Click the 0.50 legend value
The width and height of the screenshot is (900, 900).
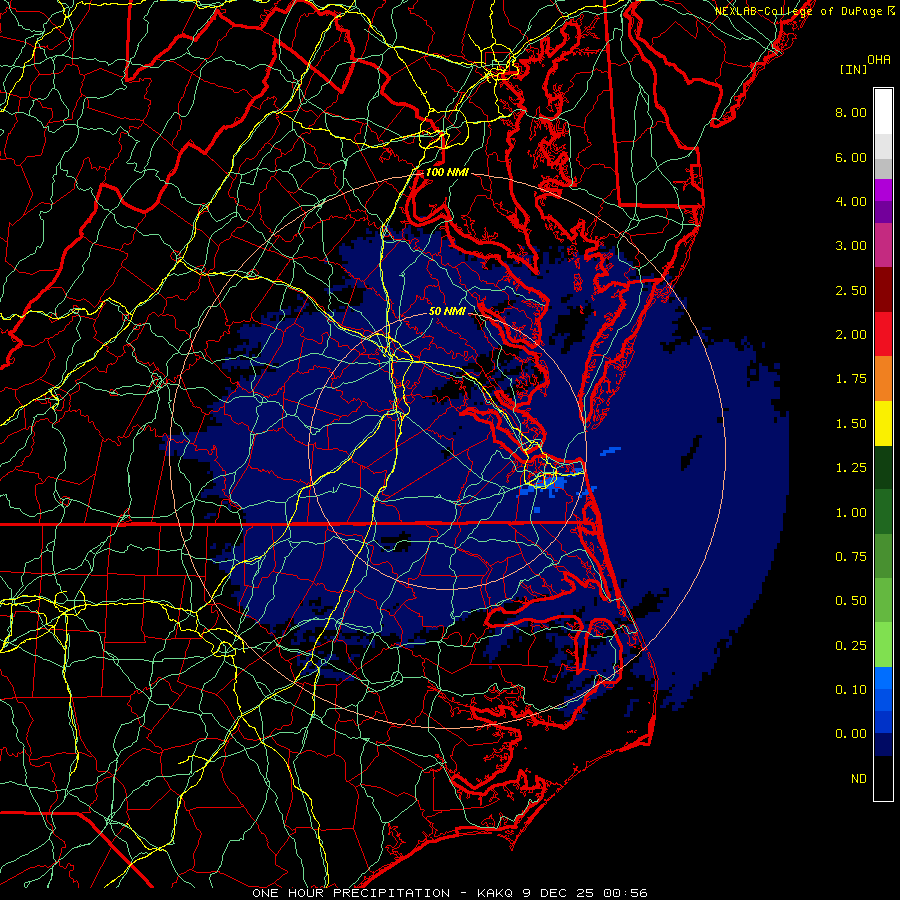click(851, 601)
